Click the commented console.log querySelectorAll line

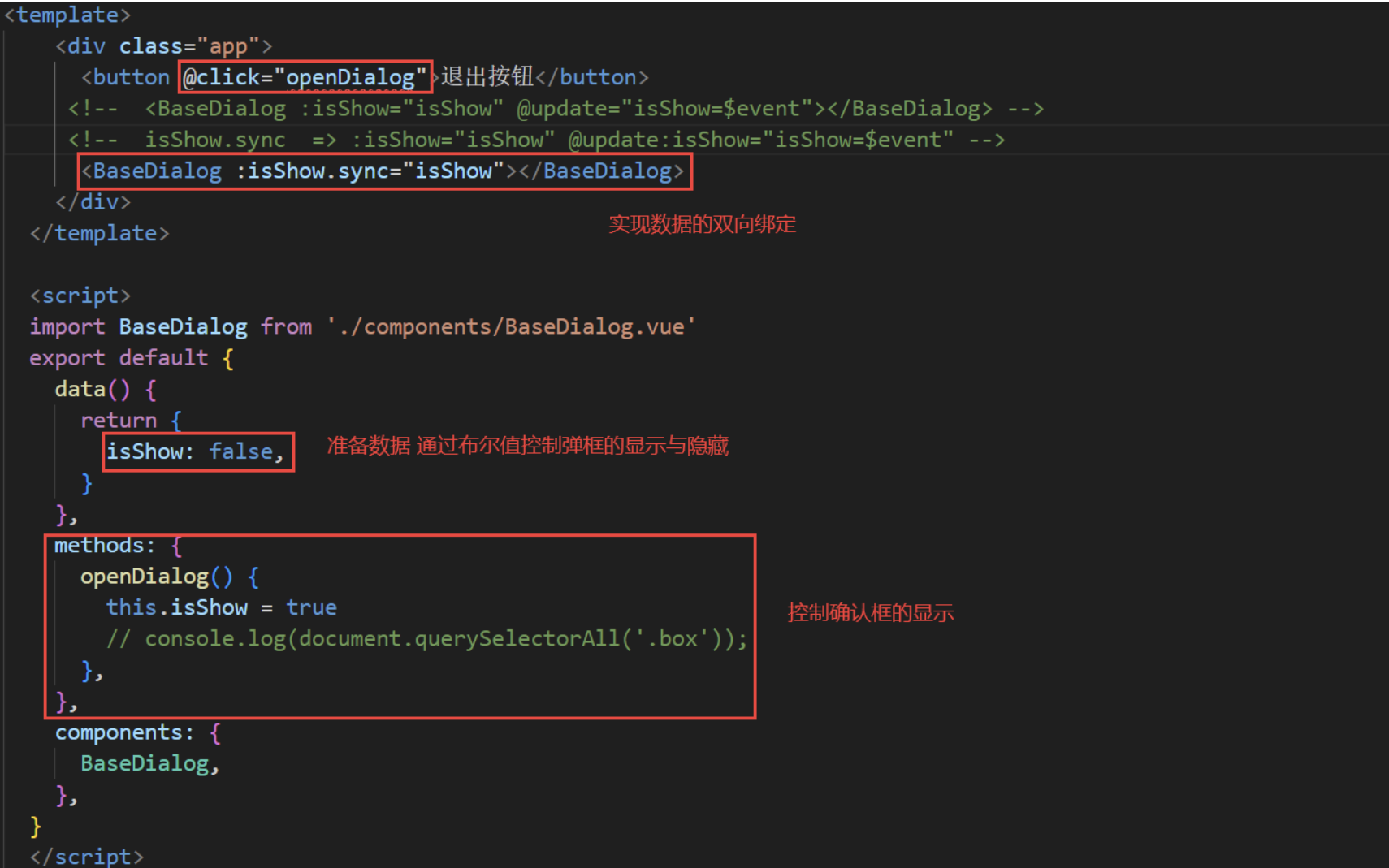pos(426,639)
